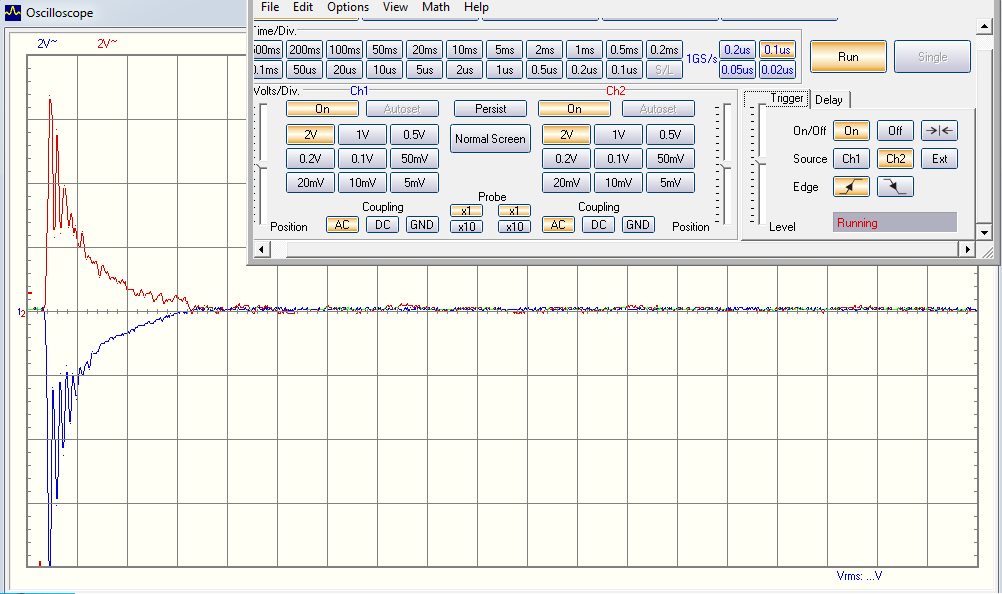Viewport: 1002px width, 594px height.
Task: Select Ch1 probe x1
Action: pos(466,211)
